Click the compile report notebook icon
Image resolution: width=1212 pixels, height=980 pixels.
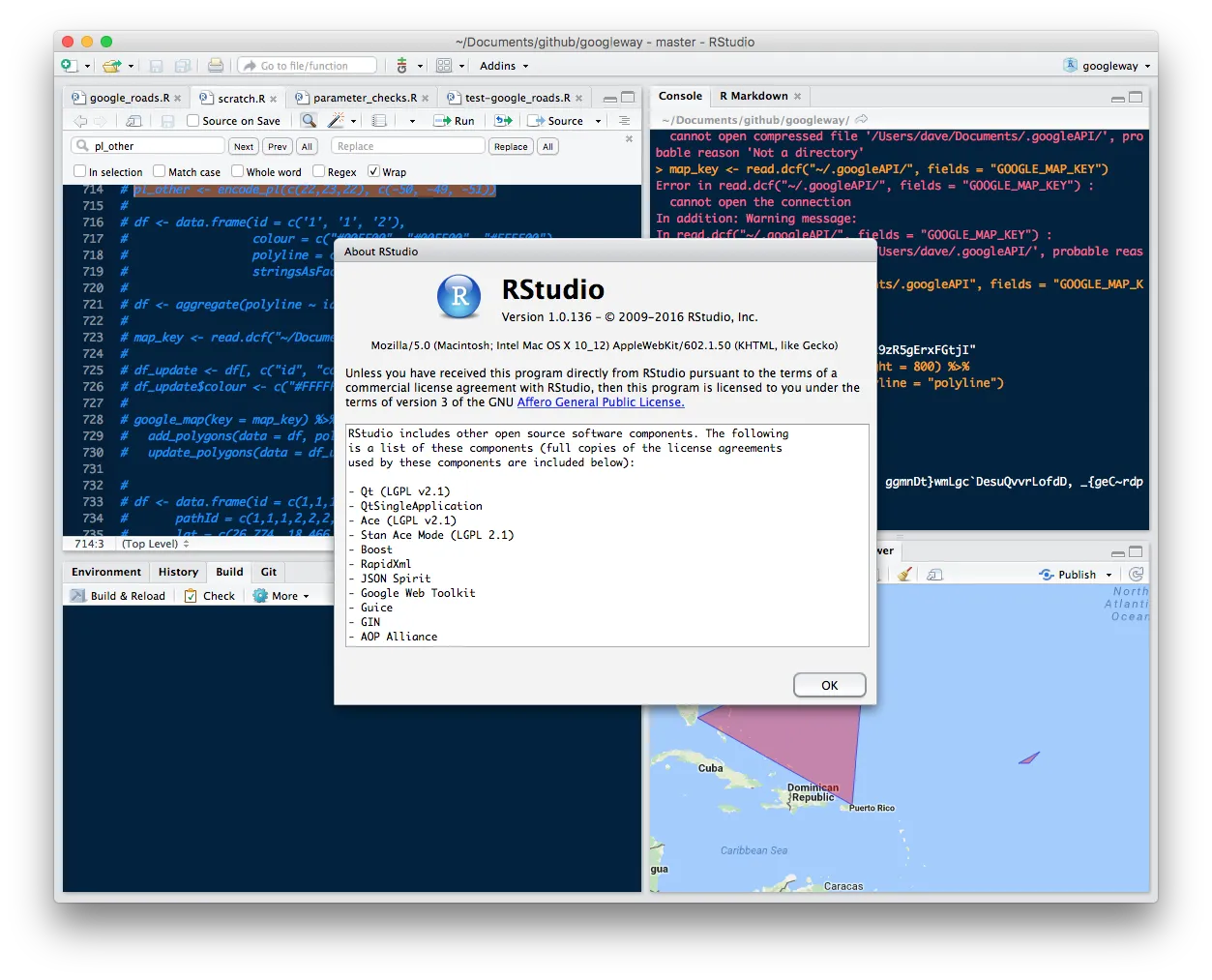click(379, 121)
